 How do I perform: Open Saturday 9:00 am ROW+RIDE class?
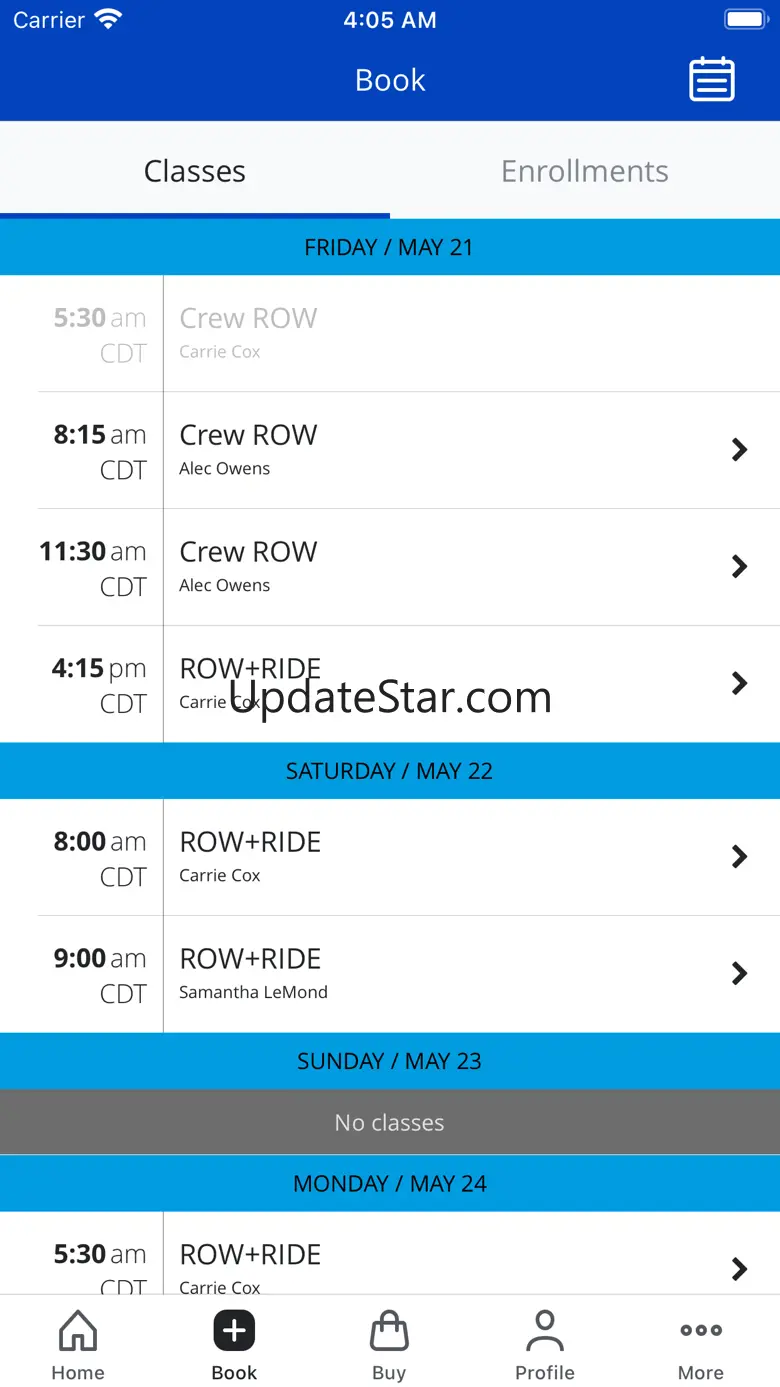tap(390, 974)
